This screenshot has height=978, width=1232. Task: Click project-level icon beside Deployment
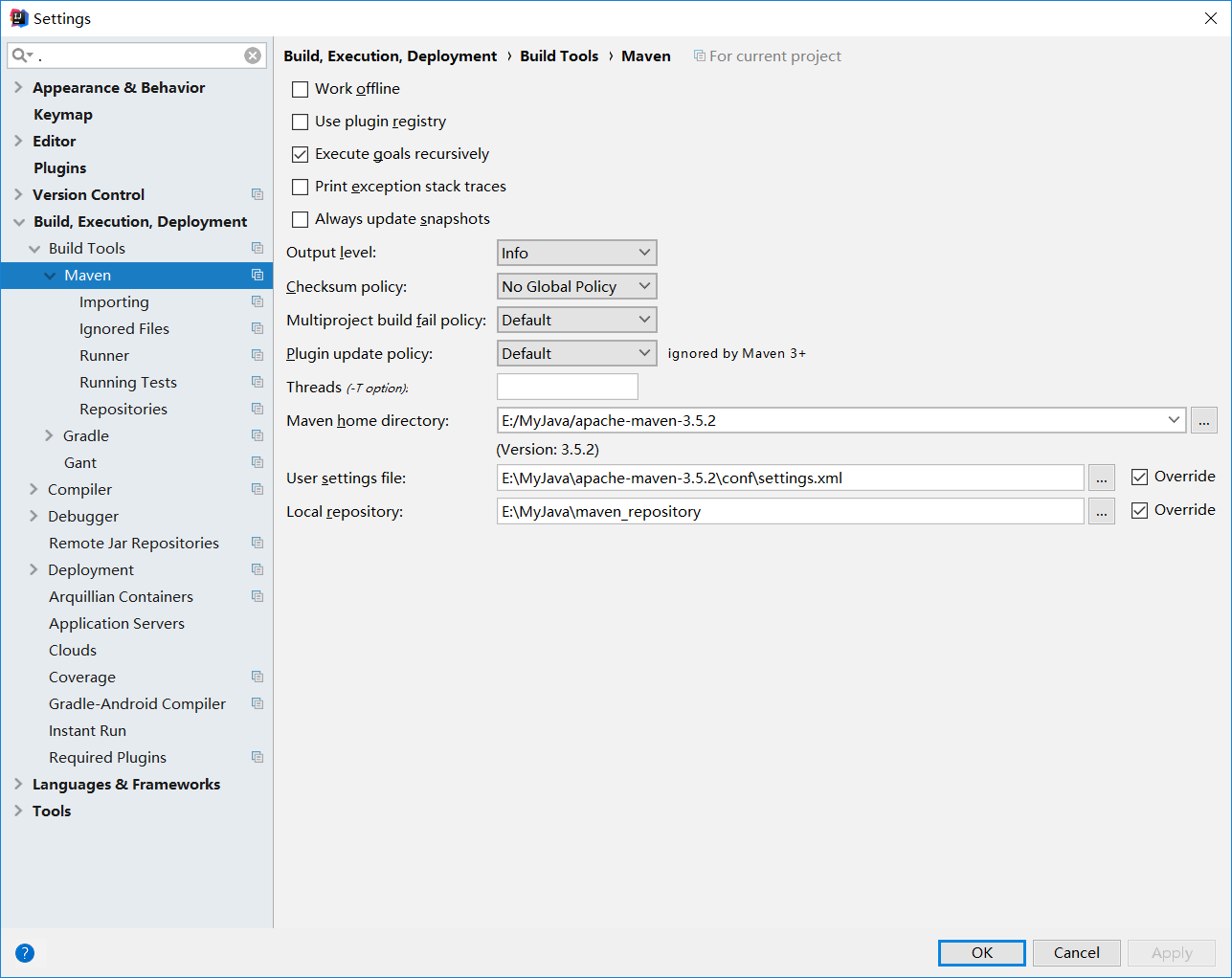[x=258, y=569]
